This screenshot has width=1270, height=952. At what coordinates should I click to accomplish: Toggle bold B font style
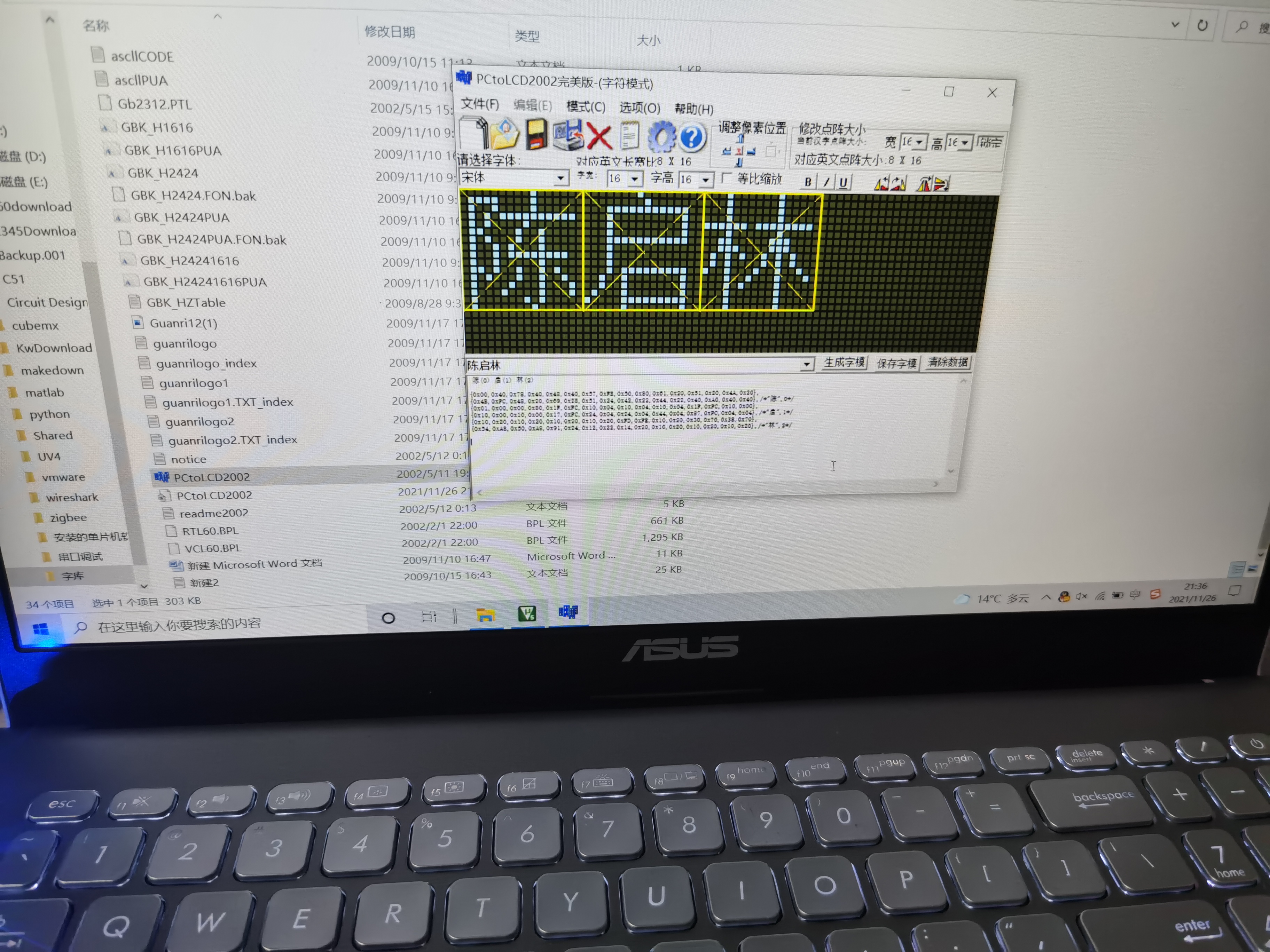click(x=808, y=182)
